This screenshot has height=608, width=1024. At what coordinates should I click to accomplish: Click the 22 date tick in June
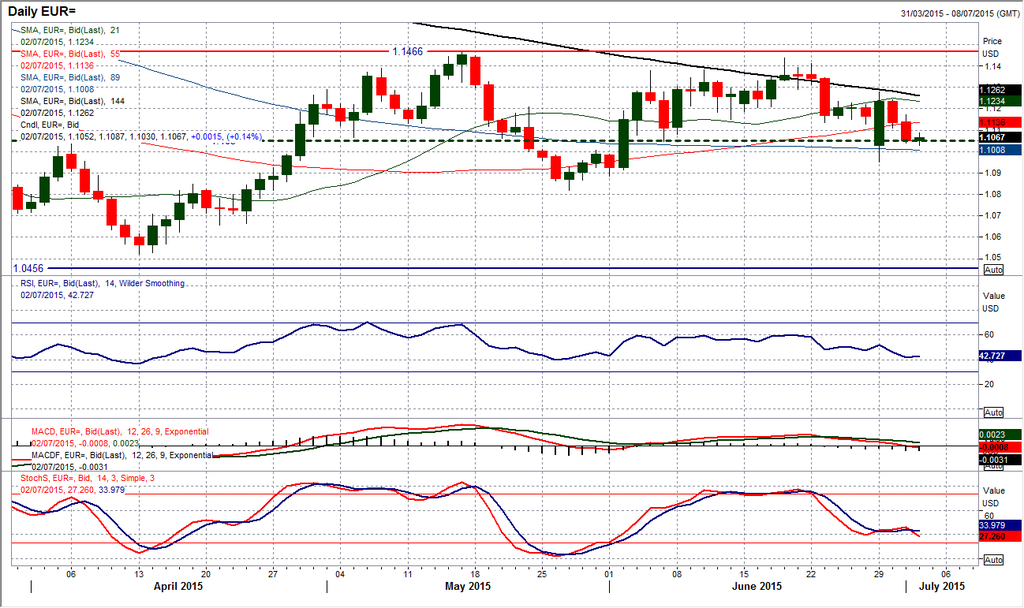pyautogui.click(x=811, y=574)
